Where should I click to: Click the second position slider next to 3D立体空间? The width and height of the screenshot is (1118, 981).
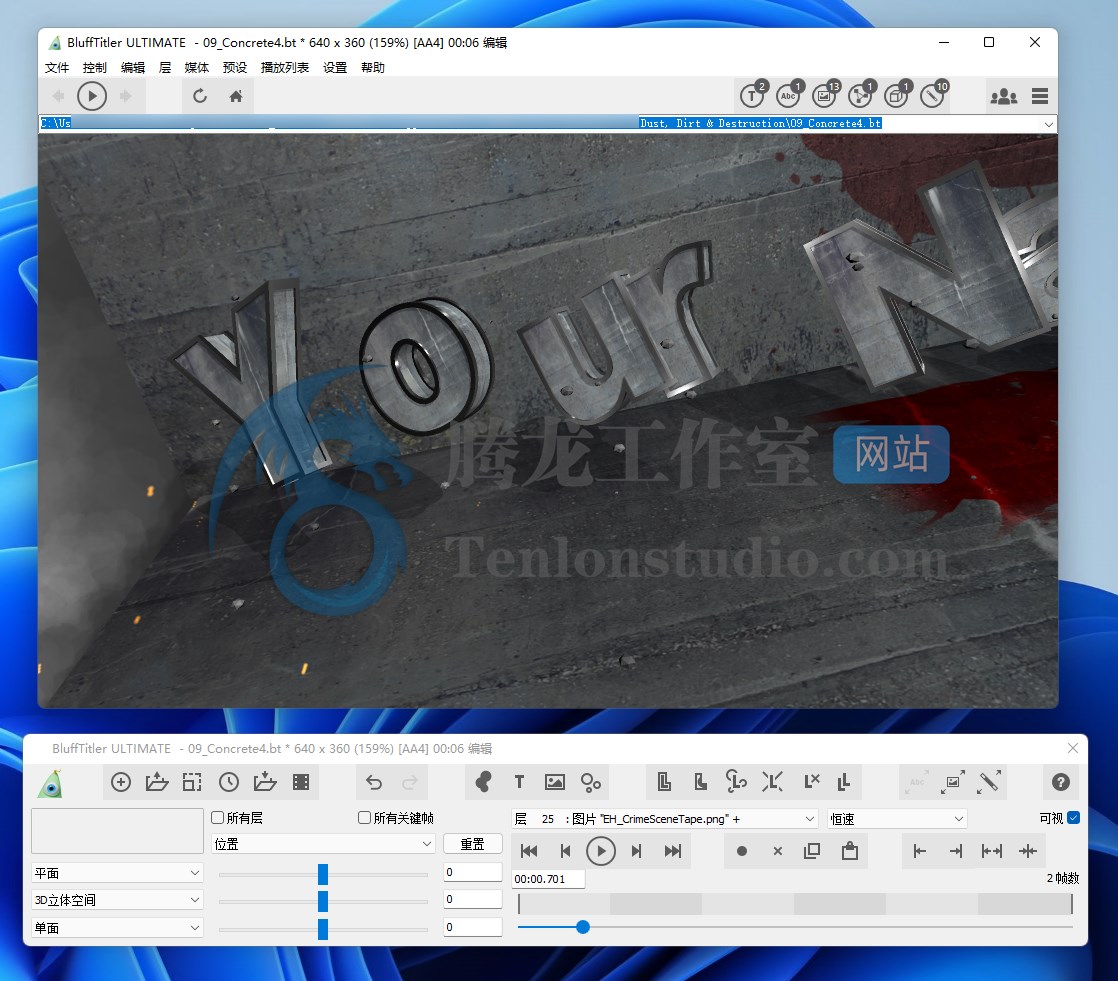(323, 901)
